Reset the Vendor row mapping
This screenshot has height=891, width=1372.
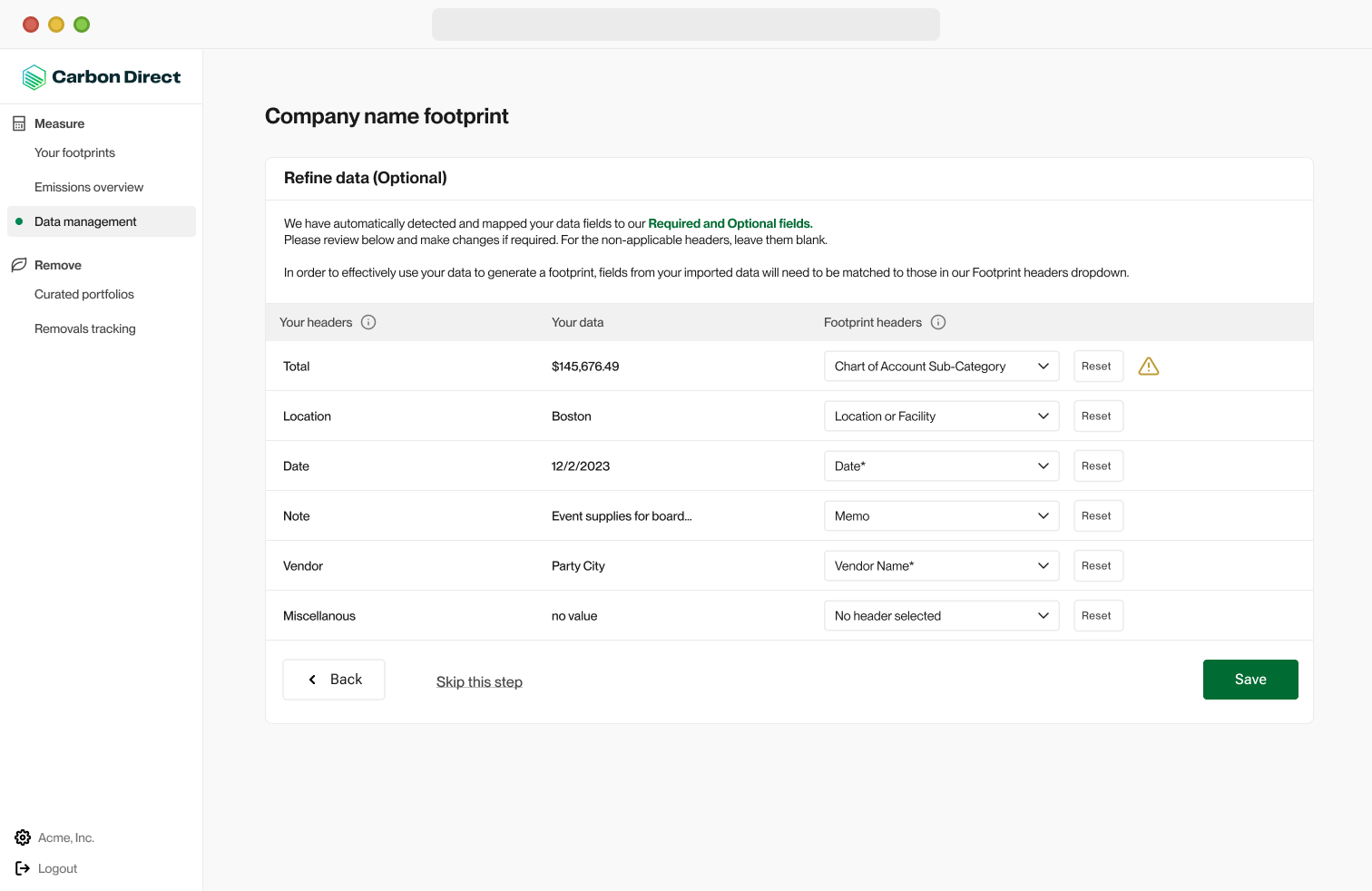(x=1098, y=566)
